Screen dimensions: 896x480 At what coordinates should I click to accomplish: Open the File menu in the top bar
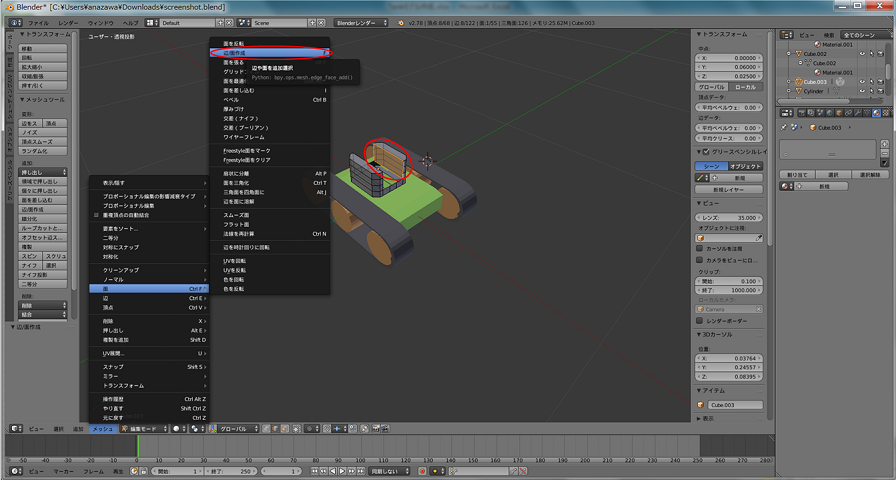click(x=37, y=21)
